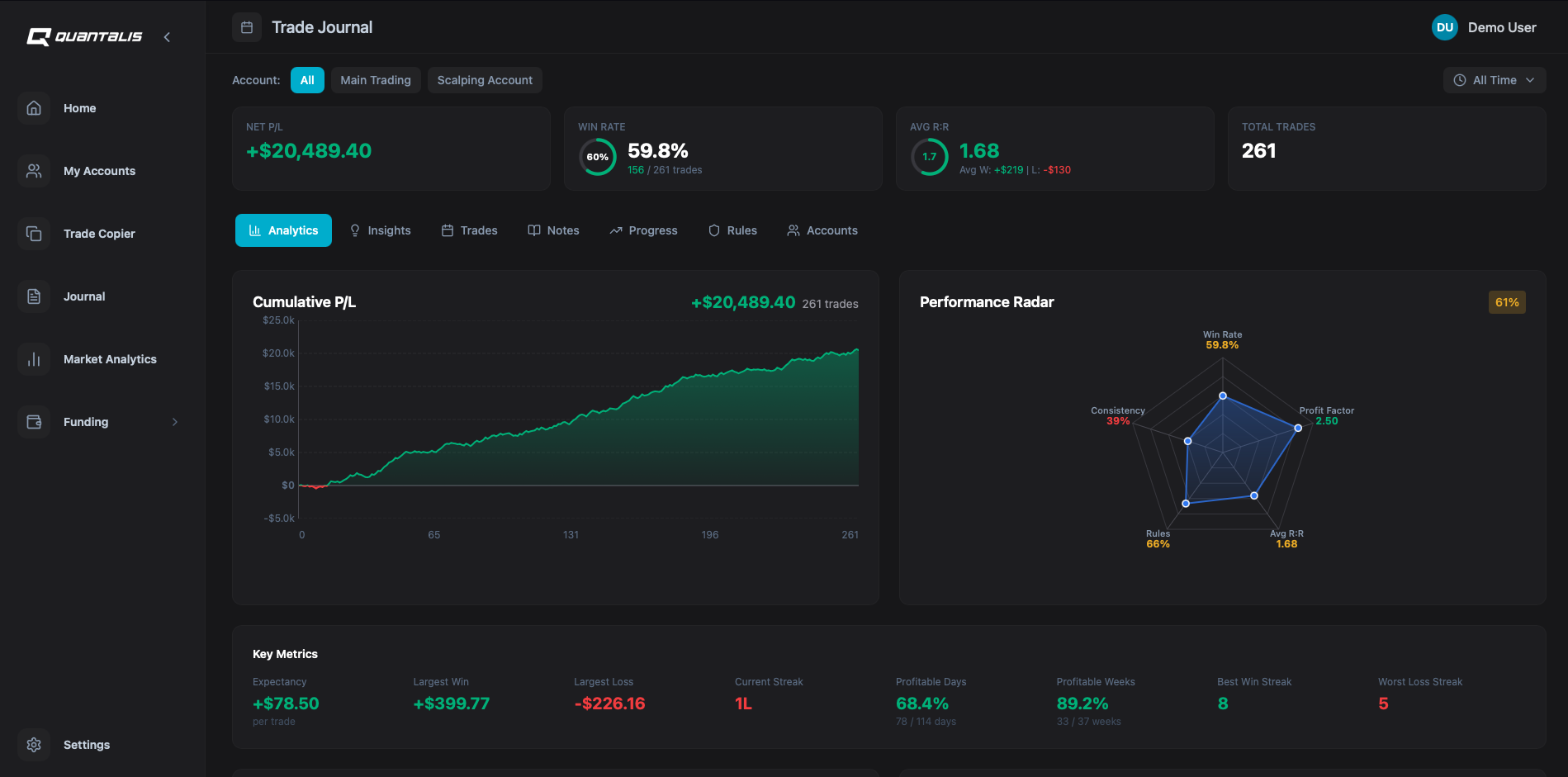Click the Net P/L +$20,489.40 value
The image size is (1568, 777).
309,151
